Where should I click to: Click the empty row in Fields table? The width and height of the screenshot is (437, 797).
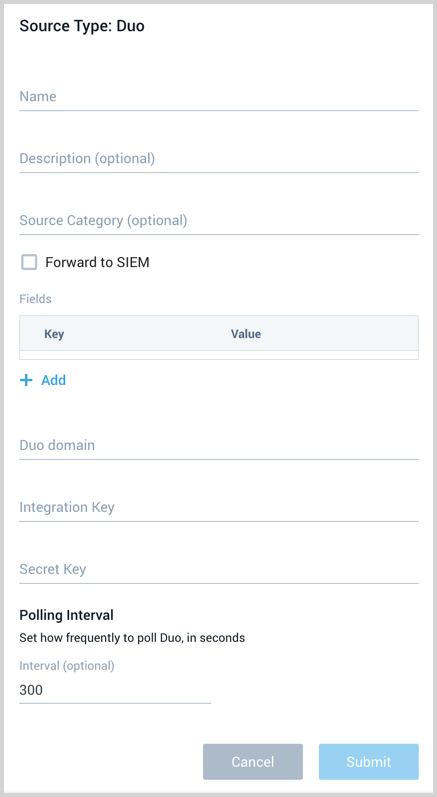pos(219,355)
